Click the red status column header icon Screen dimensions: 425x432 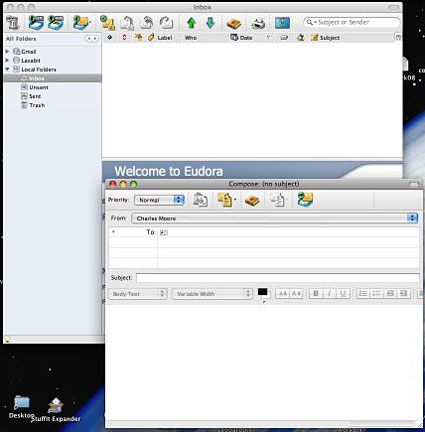[124, 38]
